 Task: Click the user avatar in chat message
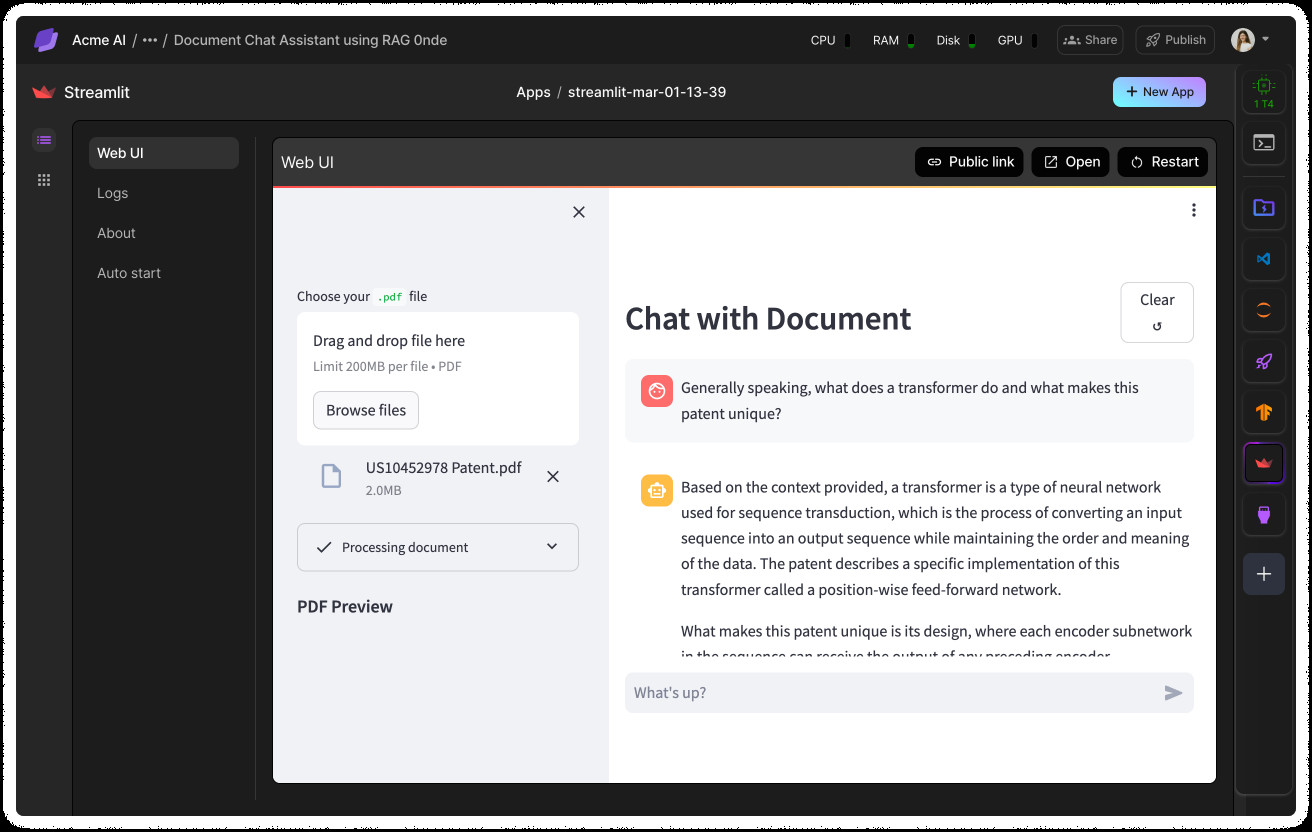tap(657, 392)
